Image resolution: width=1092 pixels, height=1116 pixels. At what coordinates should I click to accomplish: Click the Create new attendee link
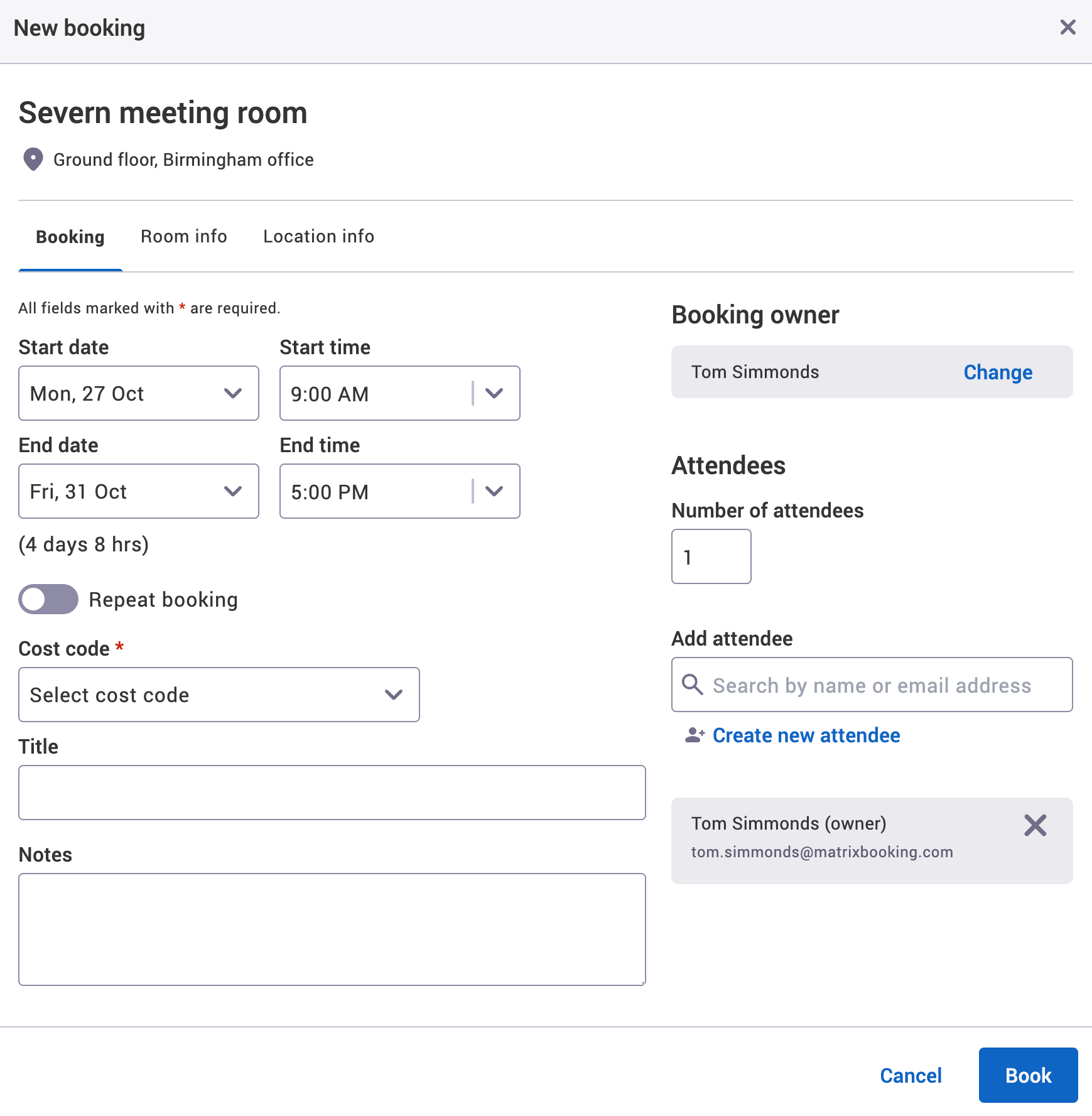pos(806,735)
